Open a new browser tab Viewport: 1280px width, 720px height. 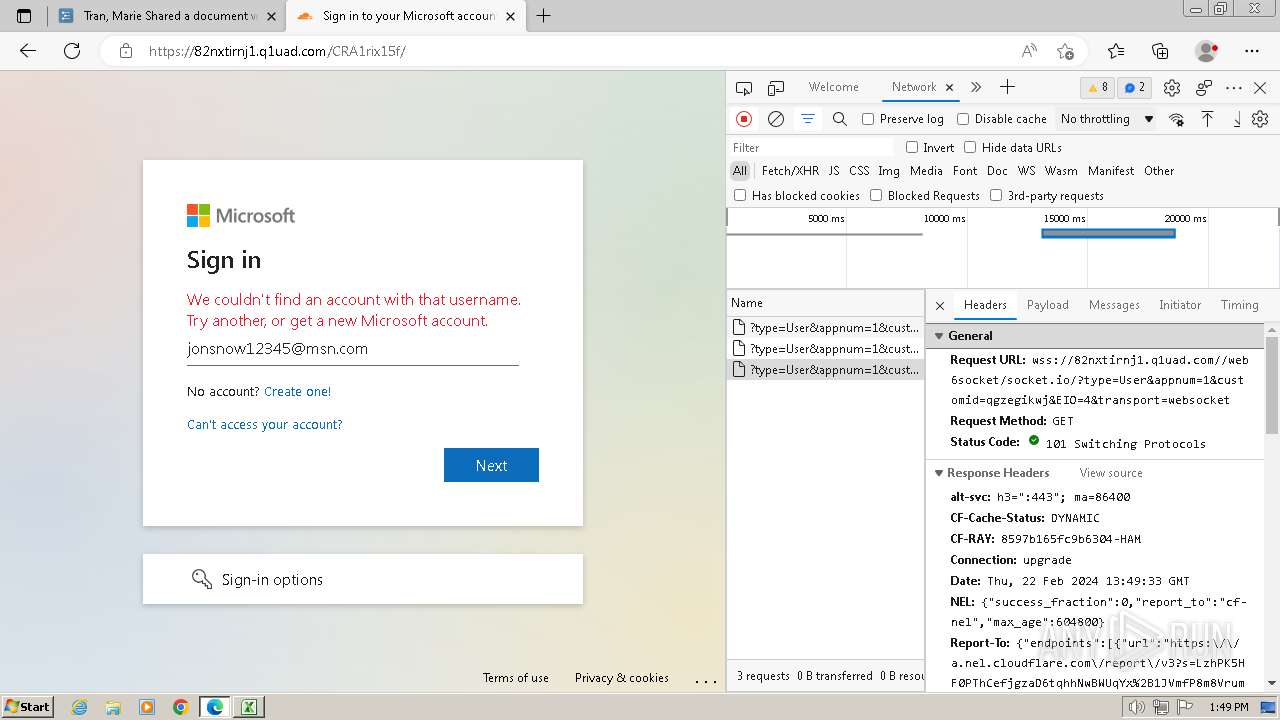point(544,15)
